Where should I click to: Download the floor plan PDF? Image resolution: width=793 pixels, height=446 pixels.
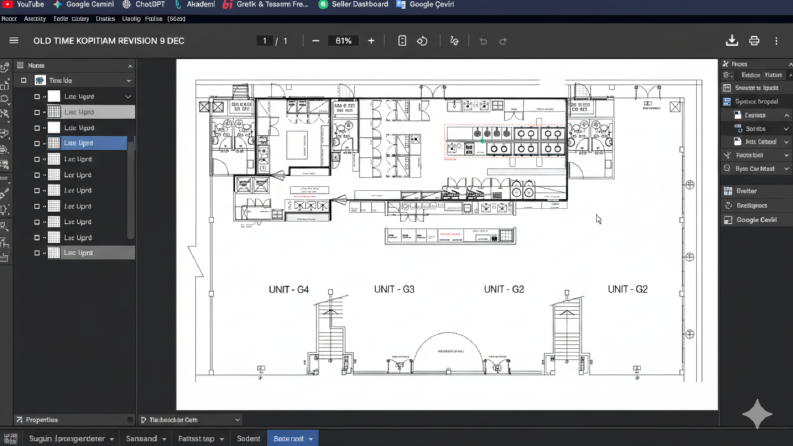(x=732, y=40)
